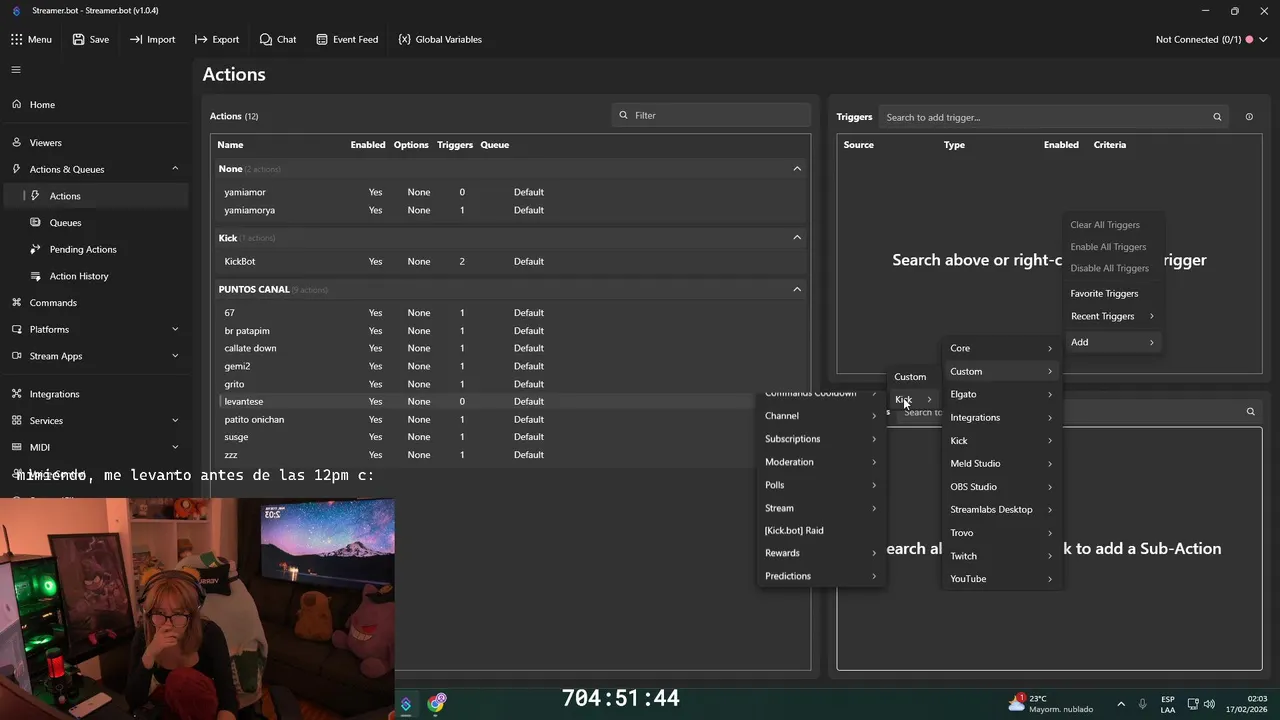Select Core in the Add submenu
The image size is (1280, 720).
[1001, 348]
